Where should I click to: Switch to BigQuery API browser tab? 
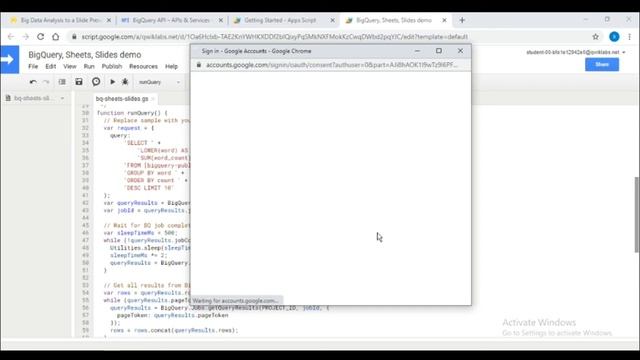[170, 20]
